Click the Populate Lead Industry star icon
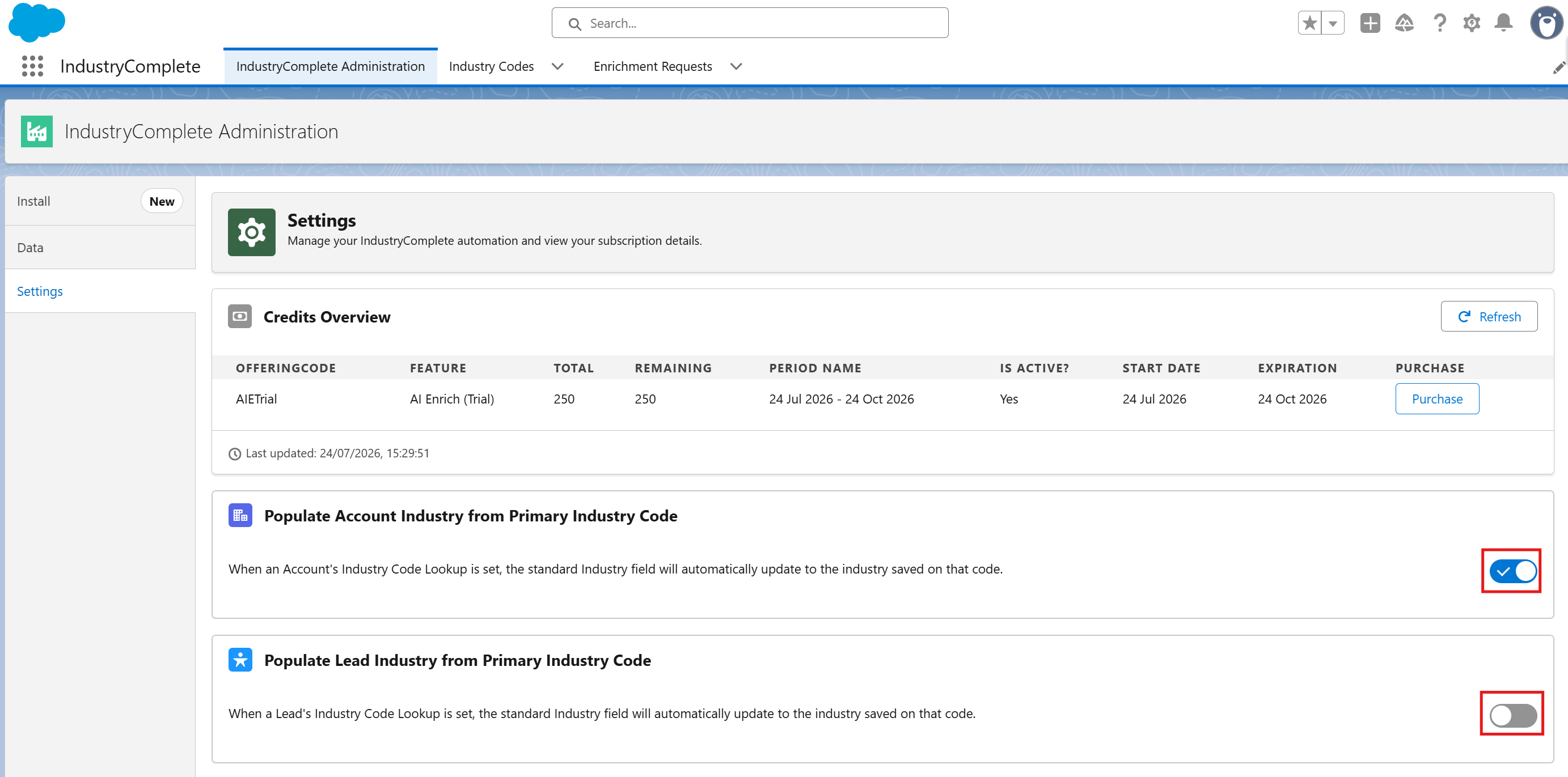This screenshot has height=777, width=1568. point(240,660)
